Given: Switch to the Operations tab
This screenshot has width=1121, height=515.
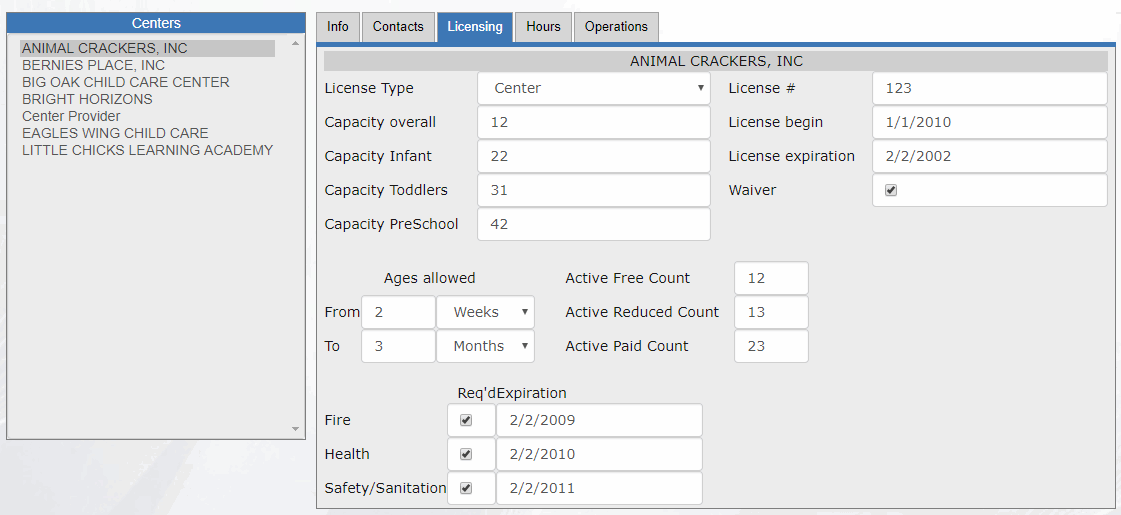Looking at the screenshot, I should [616, 27].
